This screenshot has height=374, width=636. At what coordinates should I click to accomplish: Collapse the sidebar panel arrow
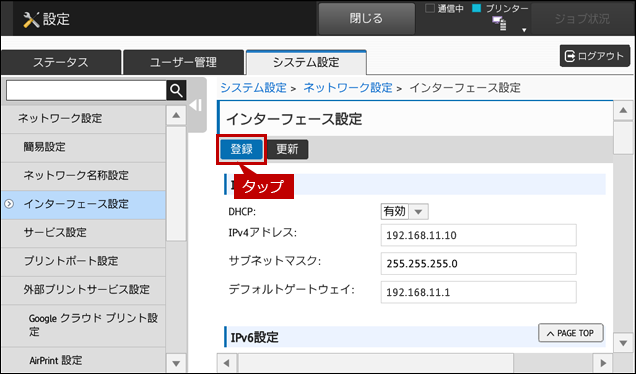pyautogui.click(x=196, y=105)
